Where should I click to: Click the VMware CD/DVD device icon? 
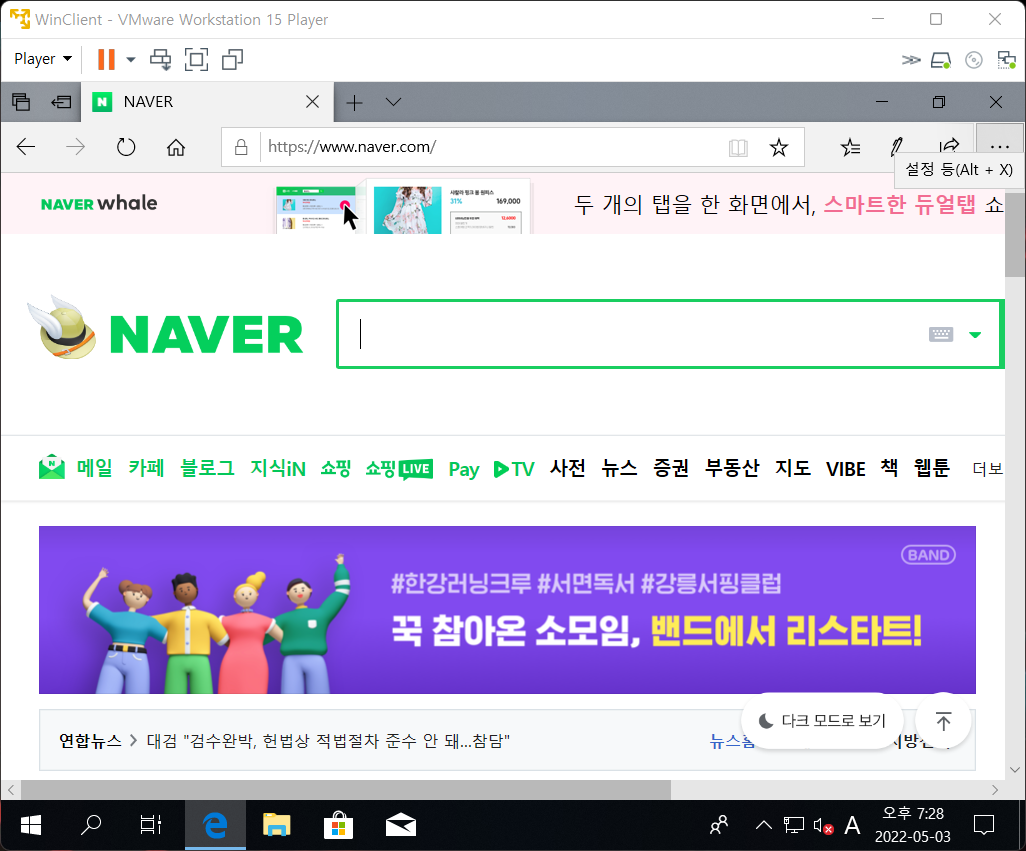coord(974,60)
